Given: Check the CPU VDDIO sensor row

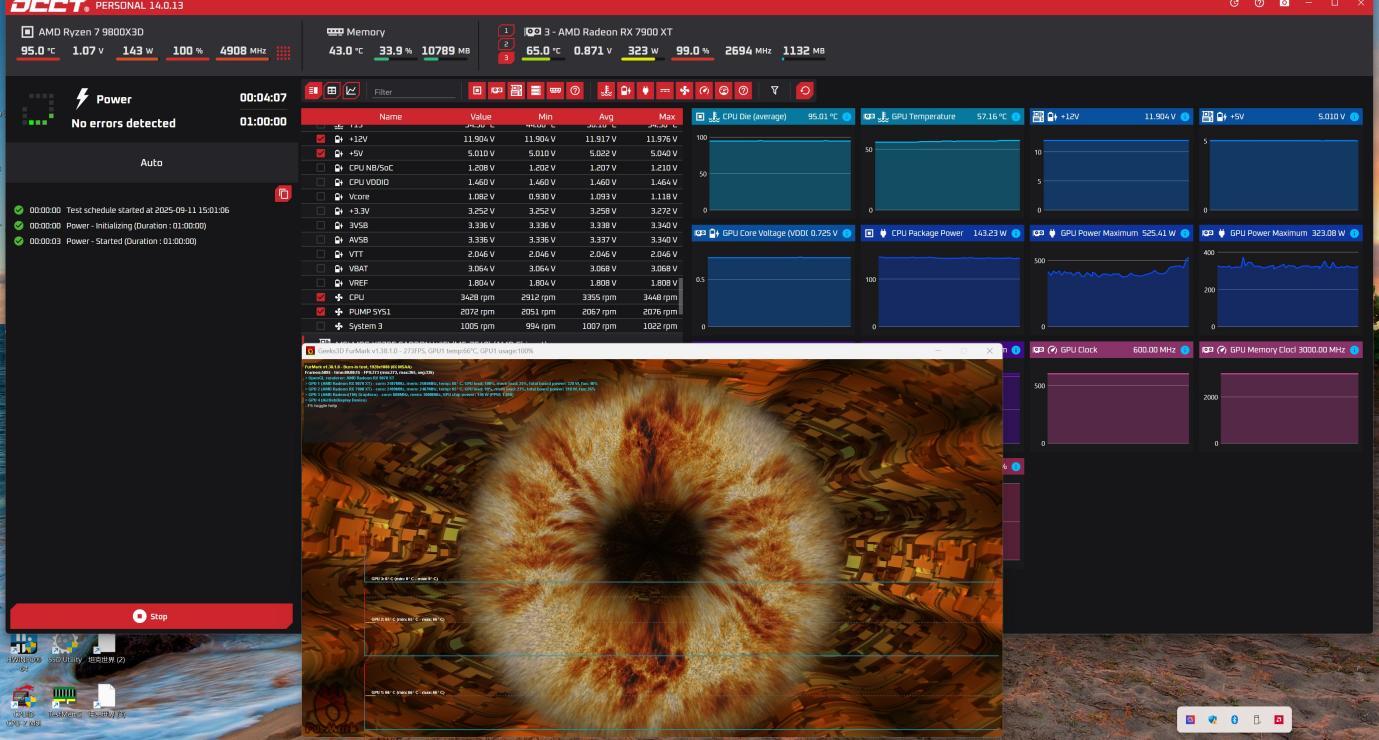Looking at the screenshot, I should (321, 182).
